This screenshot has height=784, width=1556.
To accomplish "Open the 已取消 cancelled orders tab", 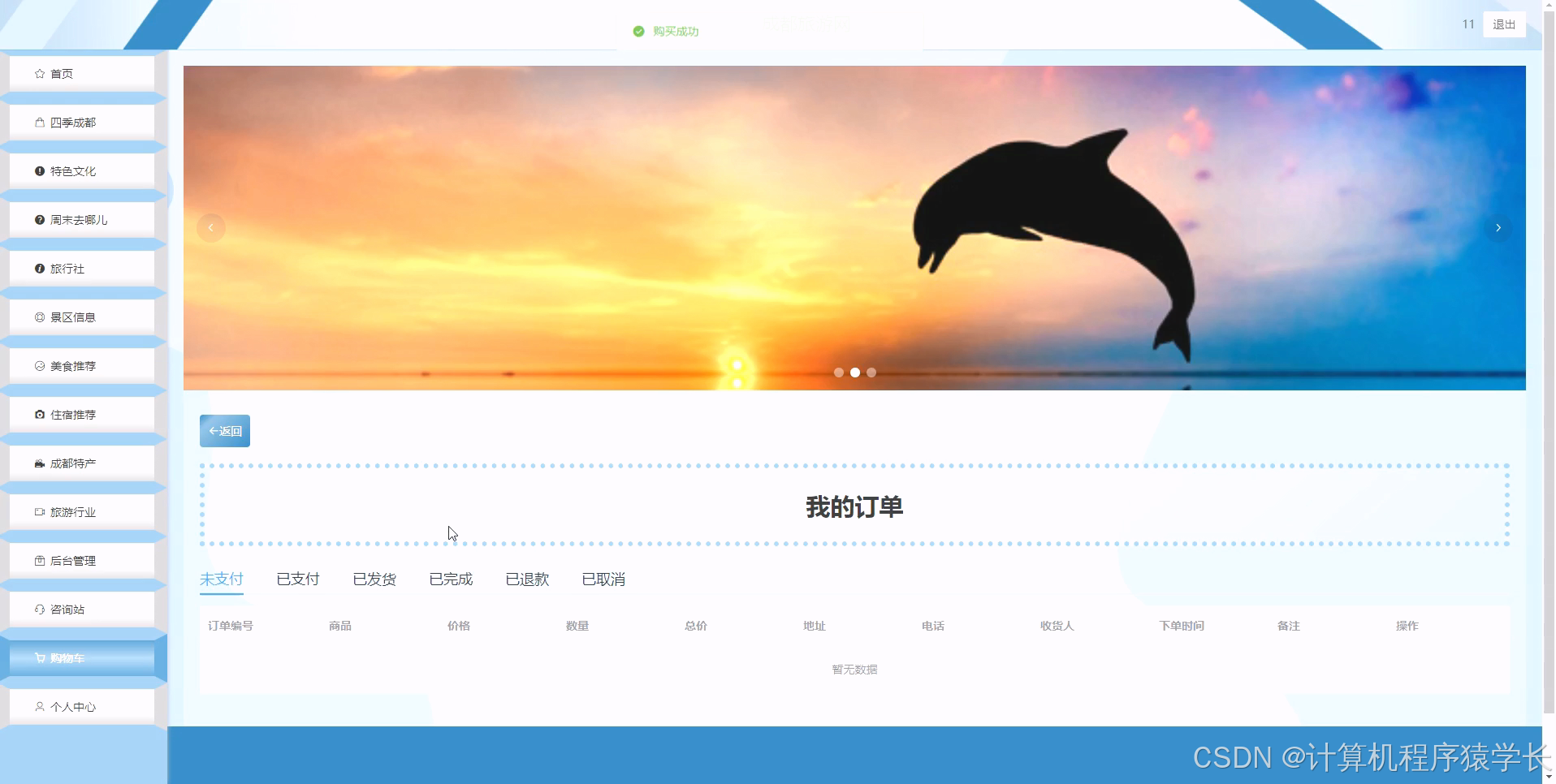I will point(603,579).
